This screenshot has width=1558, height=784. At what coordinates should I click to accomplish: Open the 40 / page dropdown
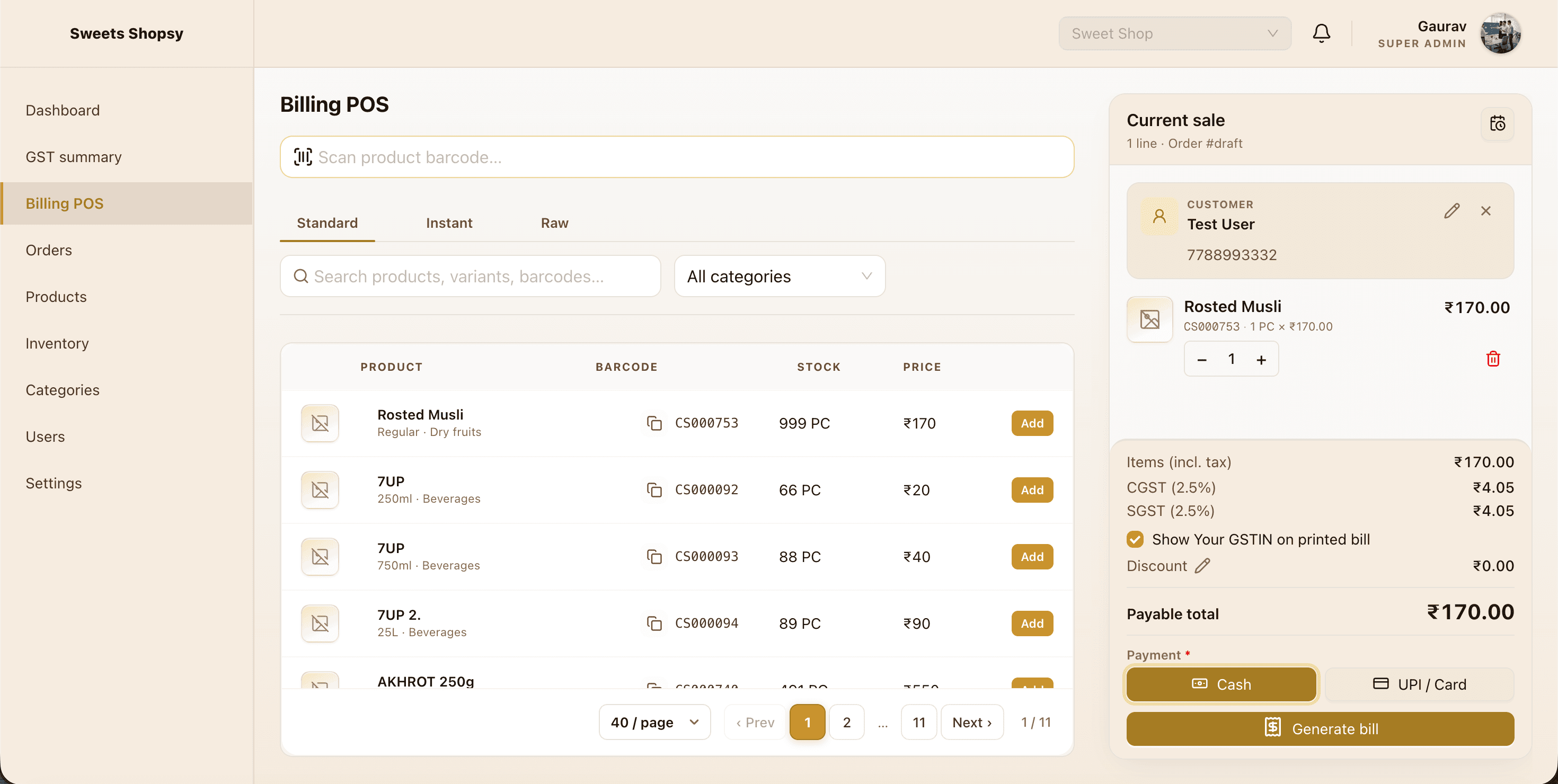(654, 723)
